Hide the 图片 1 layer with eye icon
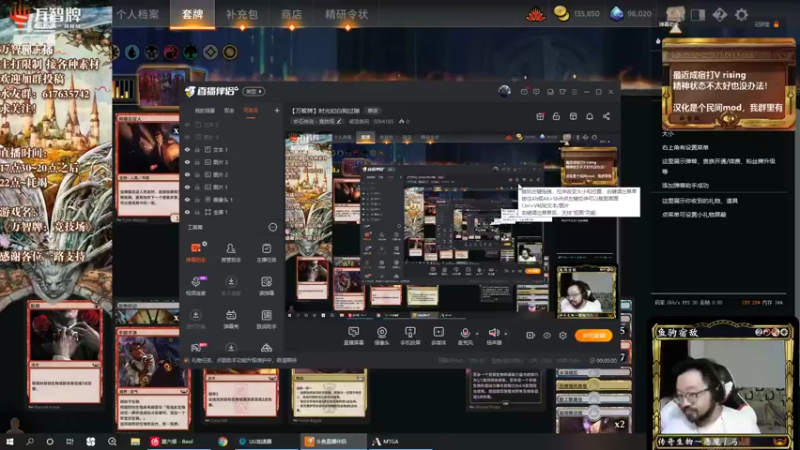Image resolution: width=800 pixels, height=450 pixels. pyautogui.click(x=187, y=187)
